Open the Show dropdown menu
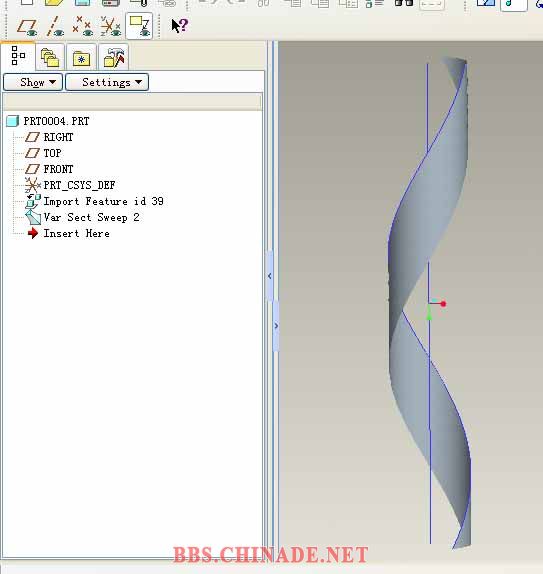This screenshot has width=543, height=574. pos(33,82)
